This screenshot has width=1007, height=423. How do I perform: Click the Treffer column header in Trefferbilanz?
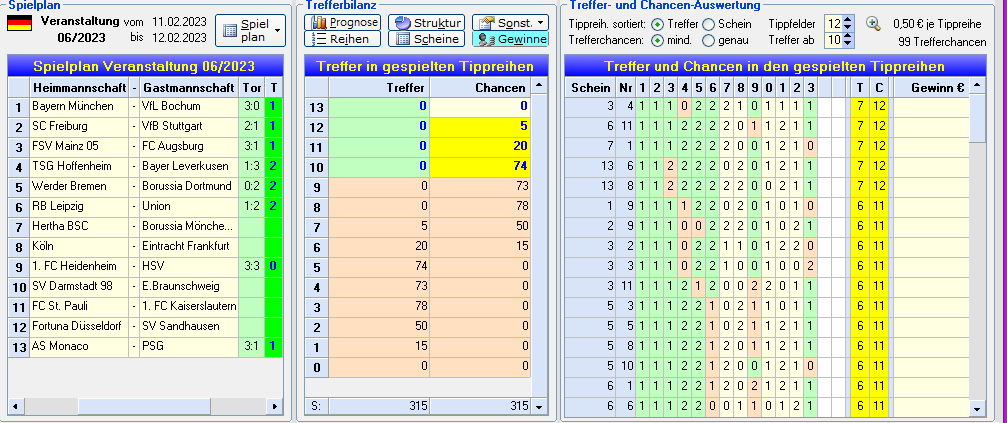[x=379, y=87]
